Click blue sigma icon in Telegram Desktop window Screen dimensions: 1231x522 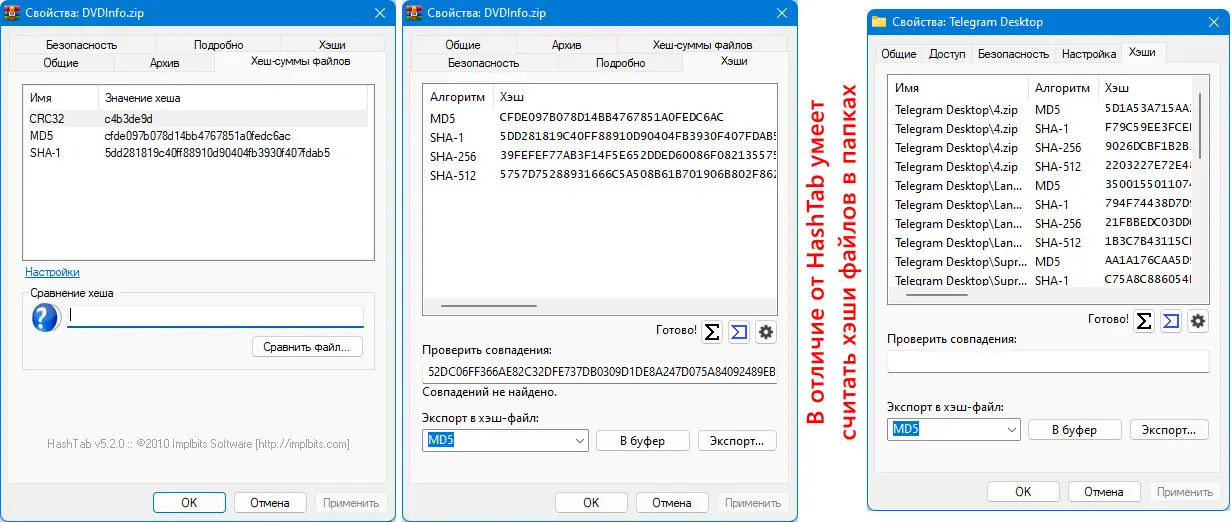click(1171, 321)
